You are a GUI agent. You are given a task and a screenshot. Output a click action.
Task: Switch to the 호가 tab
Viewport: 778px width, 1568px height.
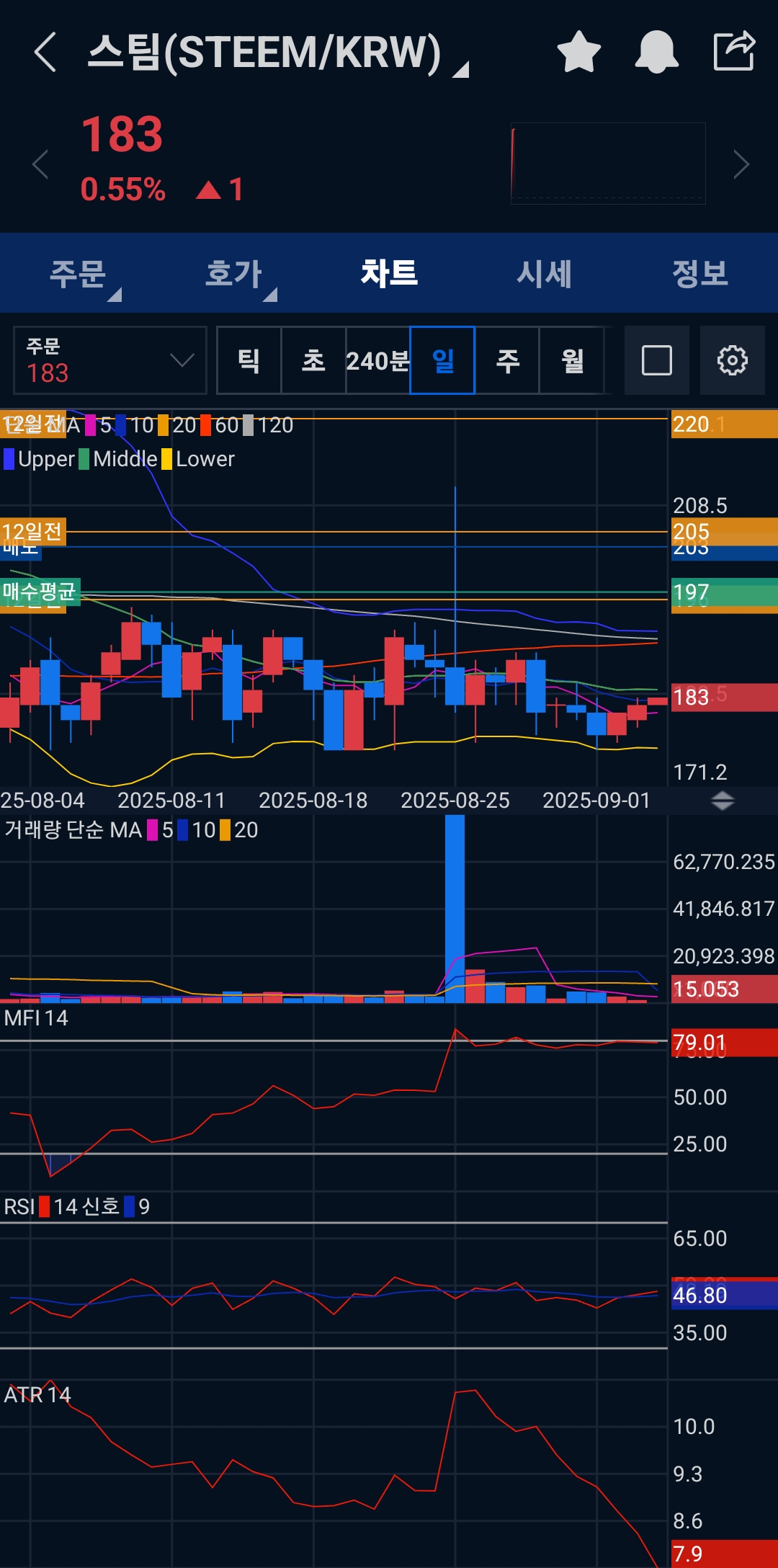(x=233, y=274)
